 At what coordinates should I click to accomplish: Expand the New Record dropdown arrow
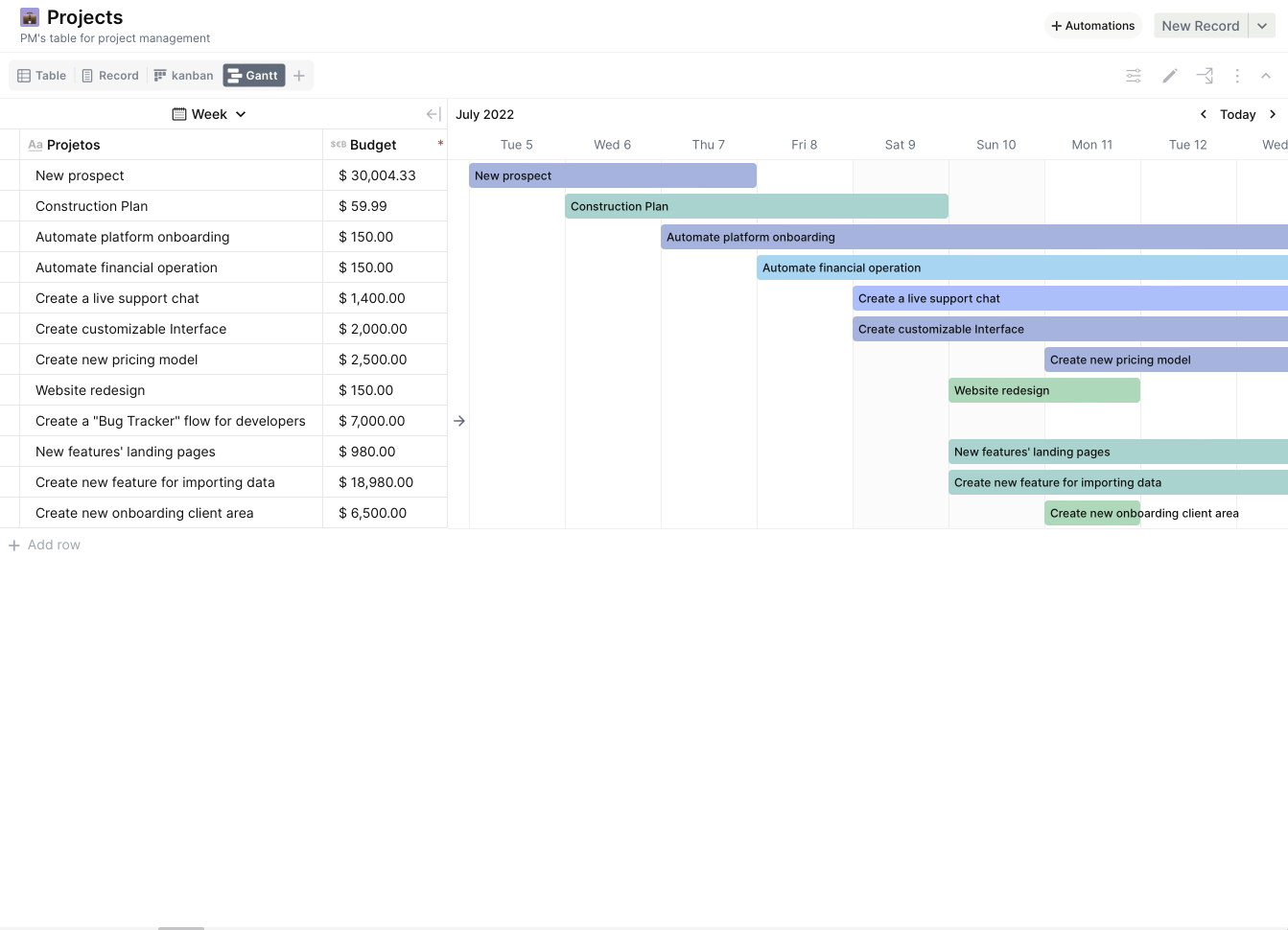coord(1262,26)
